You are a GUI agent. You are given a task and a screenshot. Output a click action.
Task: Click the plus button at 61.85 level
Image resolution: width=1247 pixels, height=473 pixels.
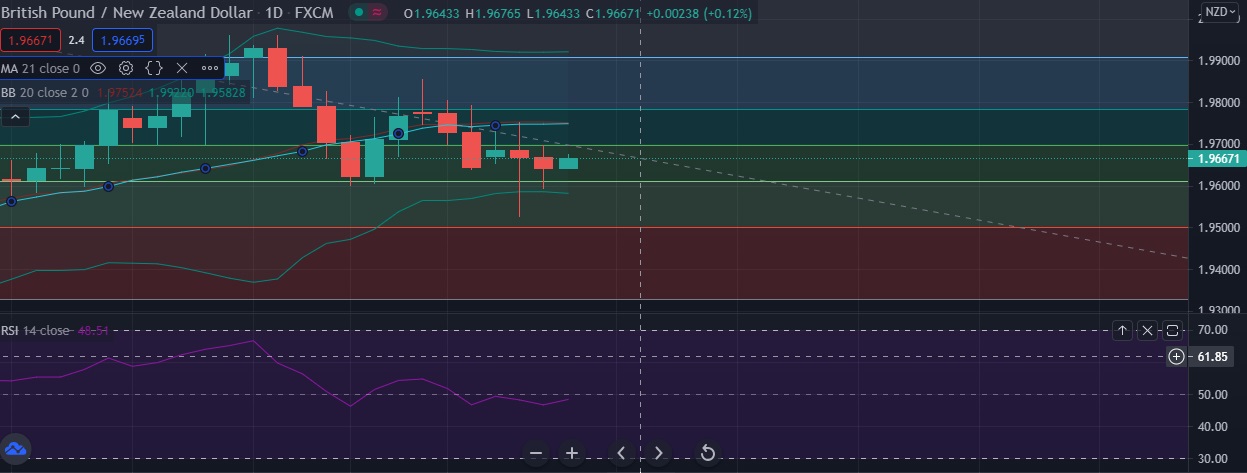[x=1177, y=356]
